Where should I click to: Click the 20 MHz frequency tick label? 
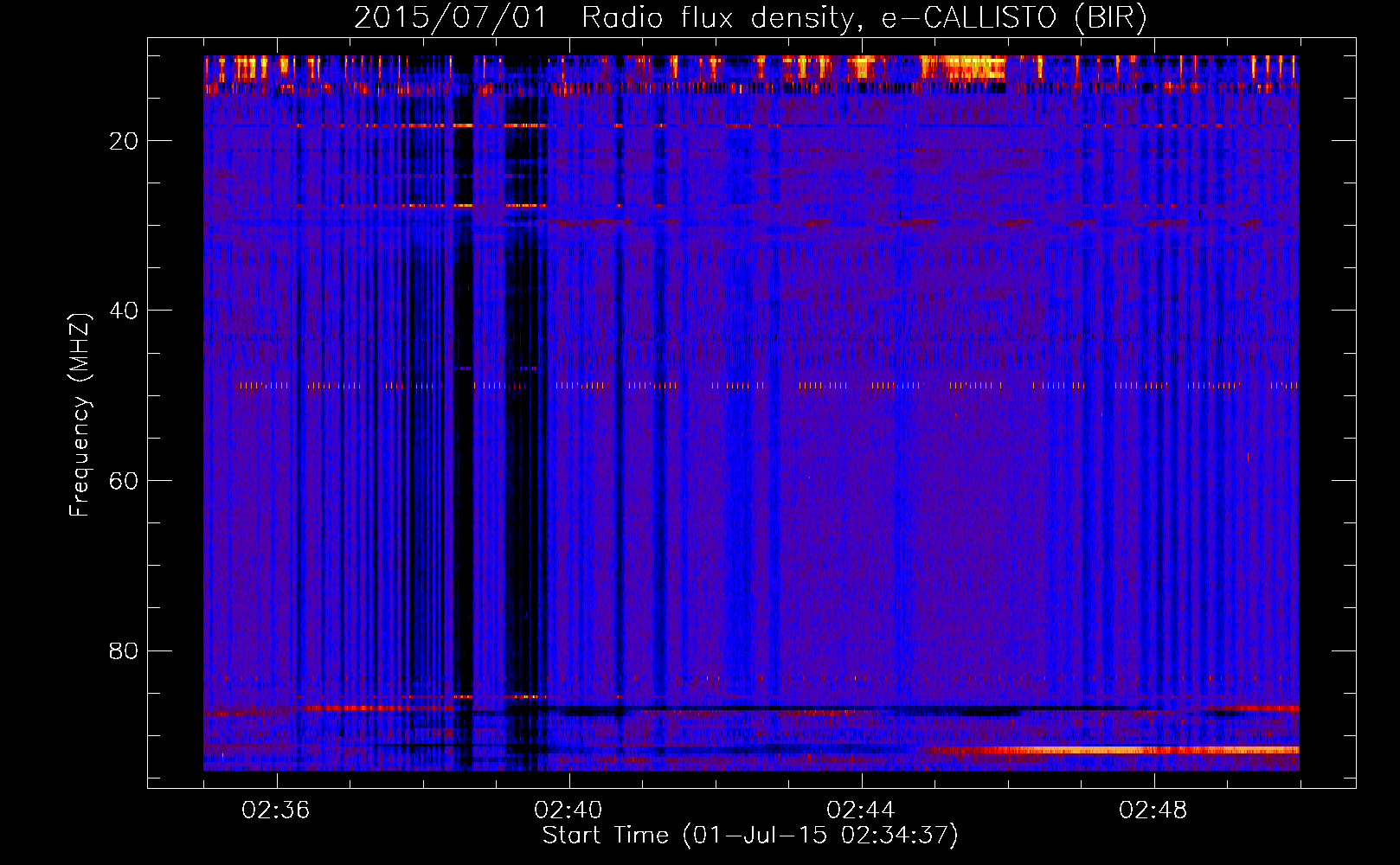(124, 141)
